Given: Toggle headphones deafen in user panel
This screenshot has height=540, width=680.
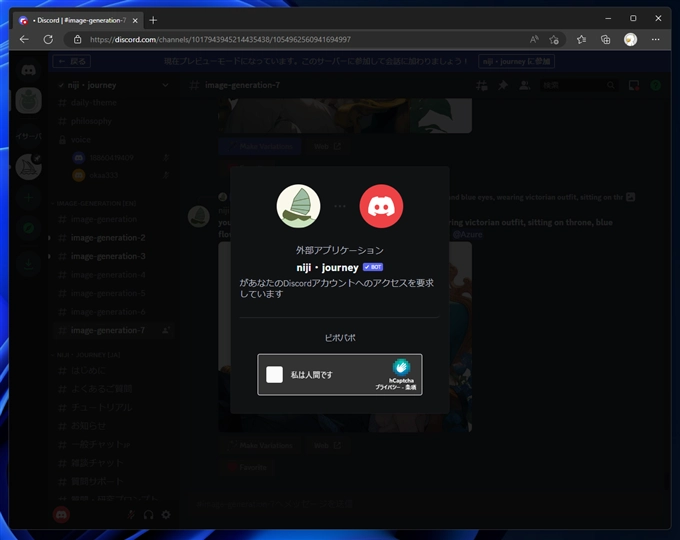Looking at the screenshot, I should (148, 515).
